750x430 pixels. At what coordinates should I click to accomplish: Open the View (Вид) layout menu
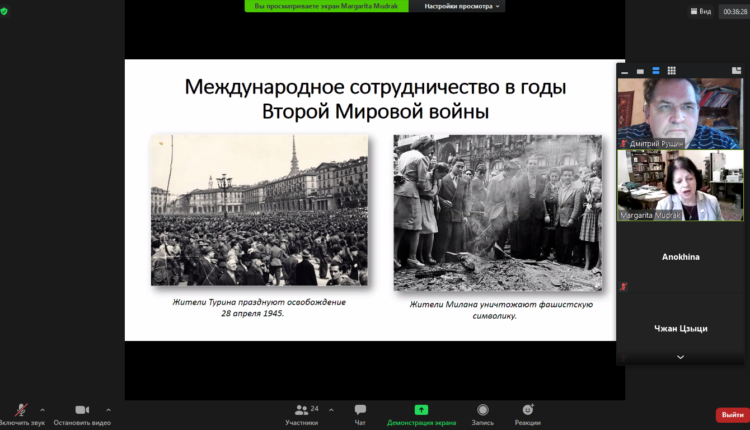tap(701, 11)
